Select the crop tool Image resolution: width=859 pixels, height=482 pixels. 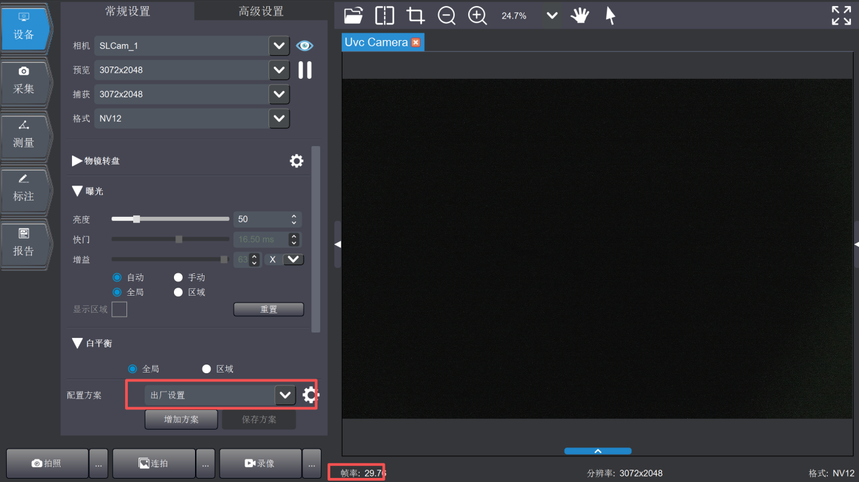pyautogui.click(x=415, y=15)
